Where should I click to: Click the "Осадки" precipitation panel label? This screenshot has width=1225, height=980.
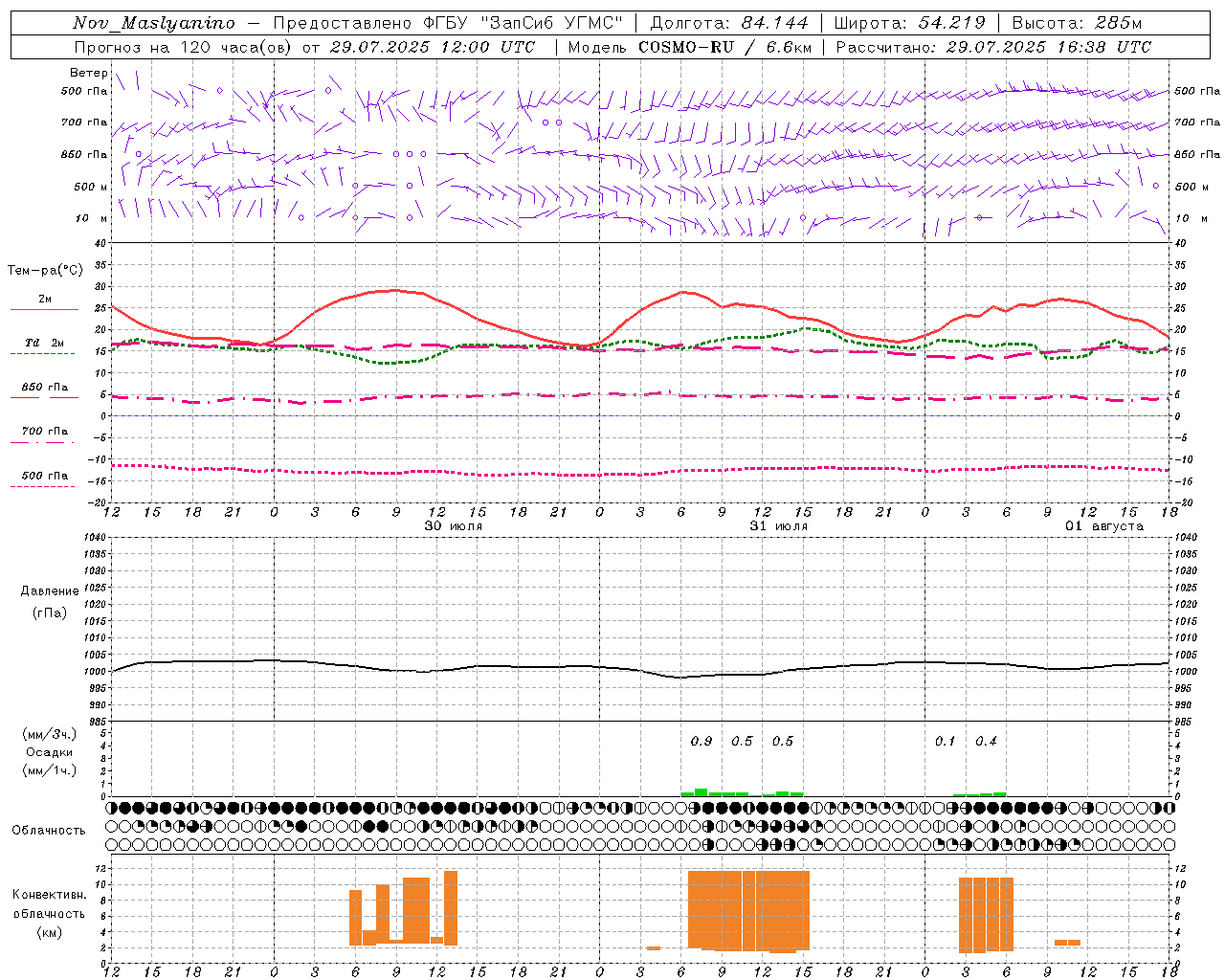click(50, 752)
